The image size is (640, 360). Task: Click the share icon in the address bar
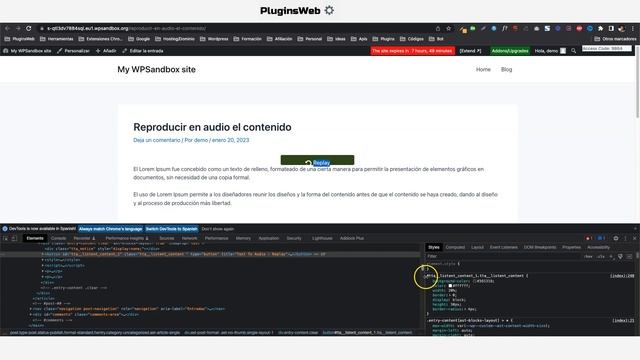pos(438,29)
